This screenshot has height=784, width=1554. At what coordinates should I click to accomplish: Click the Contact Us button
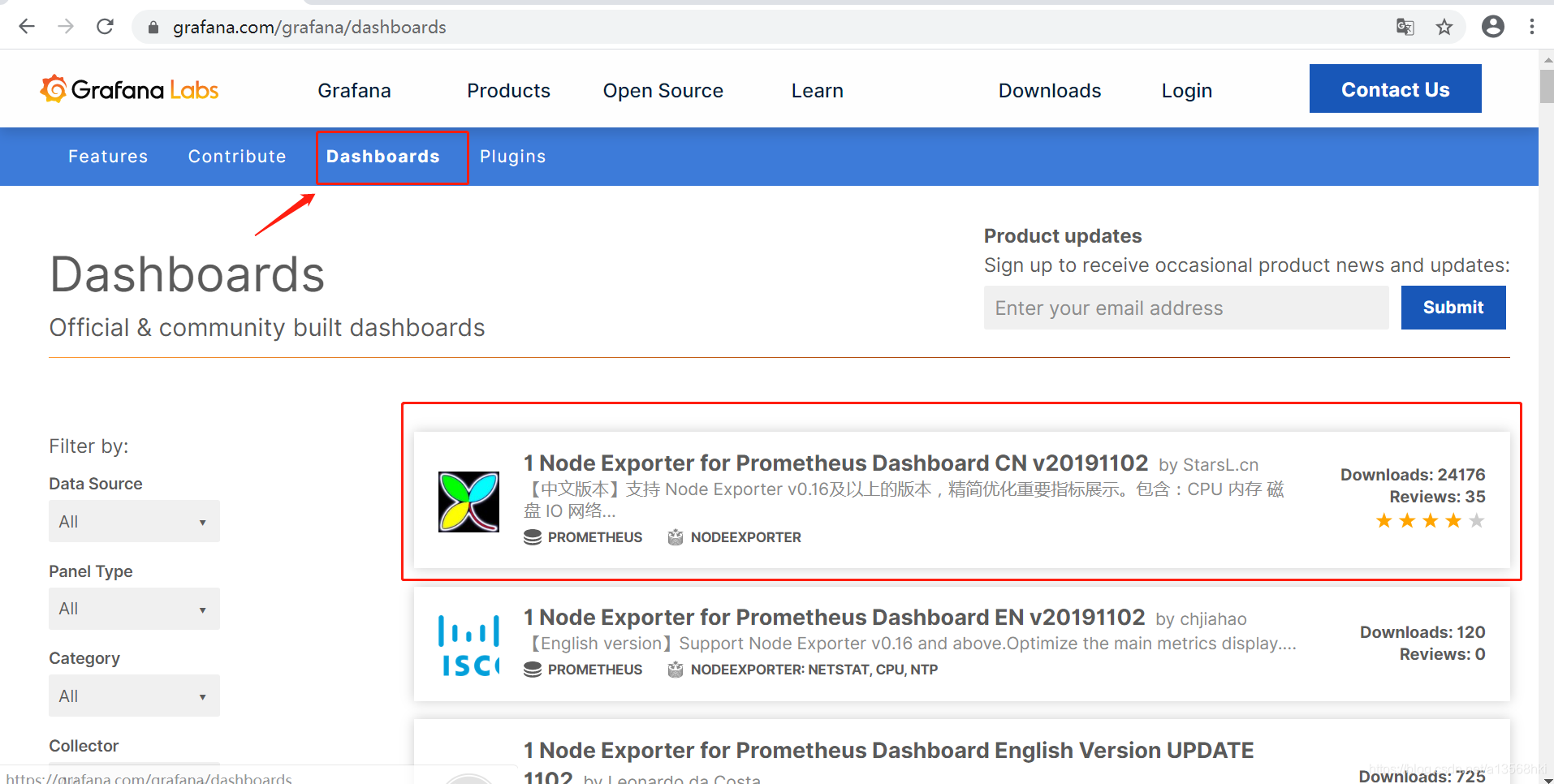[x=1395, y=89]
